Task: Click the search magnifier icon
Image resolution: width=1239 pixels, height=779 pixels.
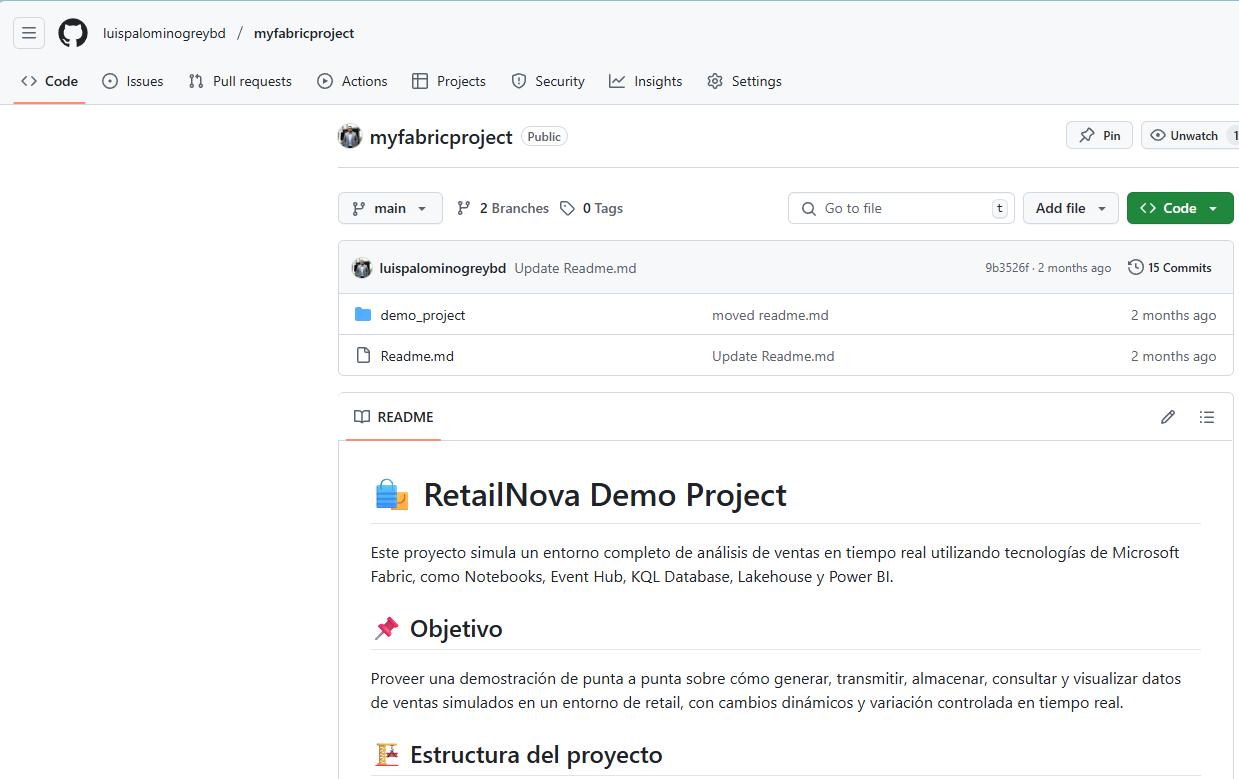Action: (809, 208)
